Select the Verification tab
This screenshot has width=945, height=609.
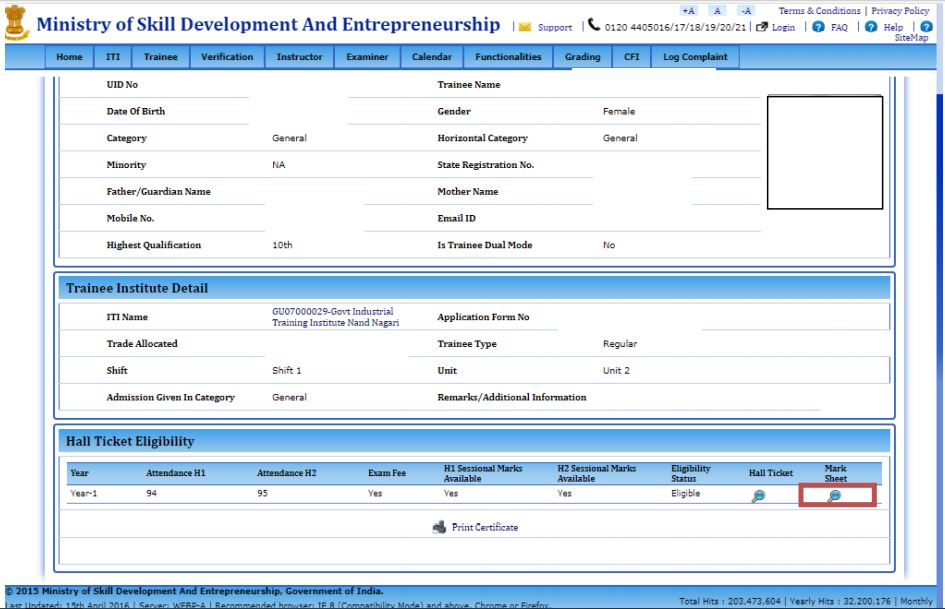[x=226, y=57]
